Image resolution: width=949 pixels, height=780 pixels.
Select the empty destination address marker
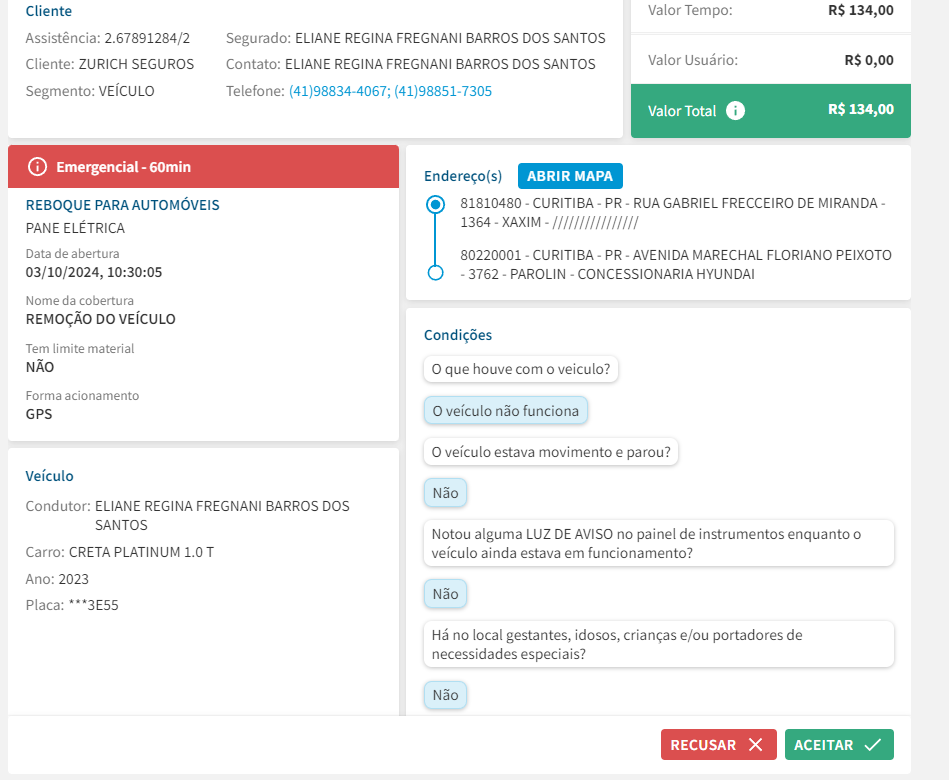(435, 273)
